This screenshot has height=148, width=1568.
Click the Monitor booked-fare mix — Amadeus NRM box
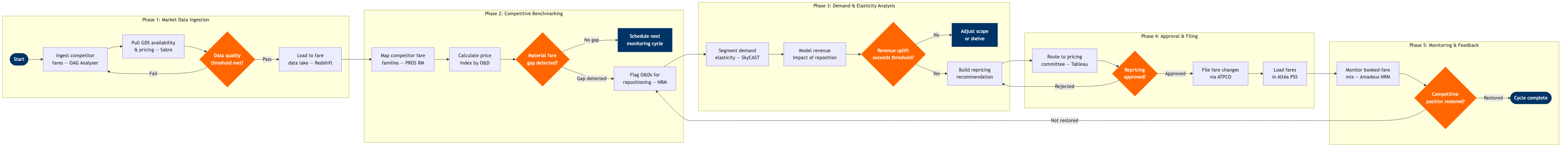coord(1368,74)
